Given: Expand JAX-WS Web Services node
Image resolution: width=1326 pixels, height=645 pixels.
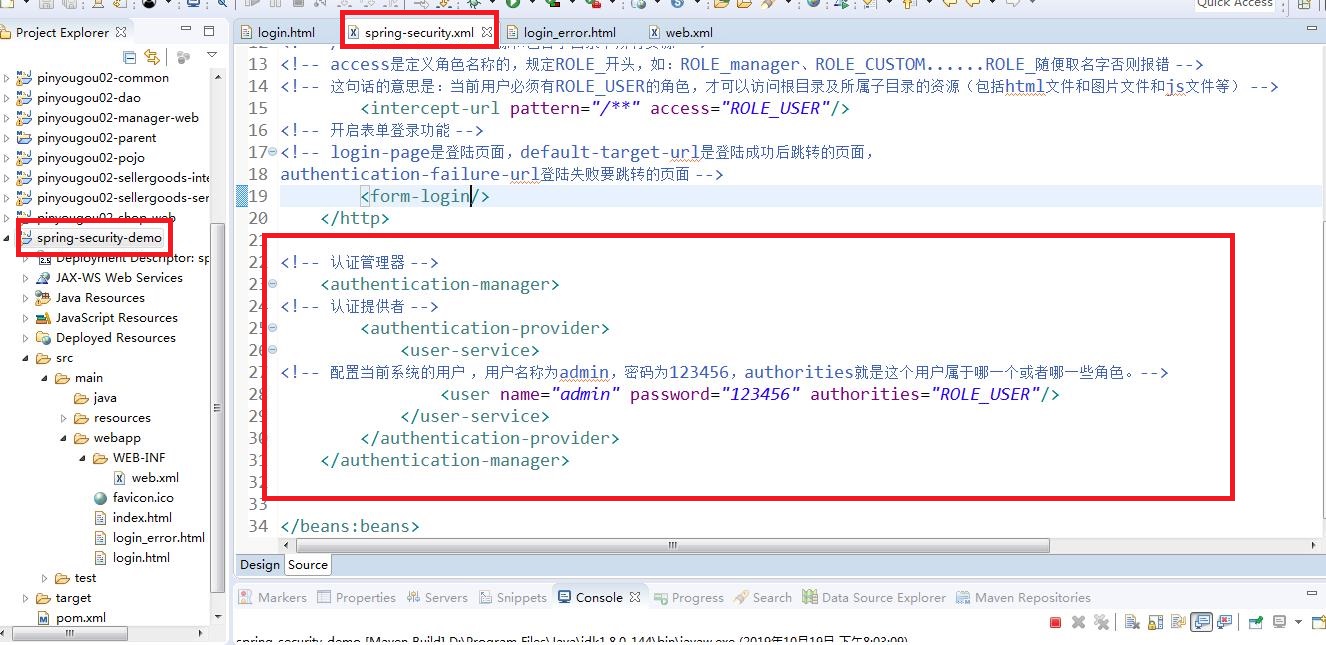Looking at the screenshot, I should click(26, 278).
